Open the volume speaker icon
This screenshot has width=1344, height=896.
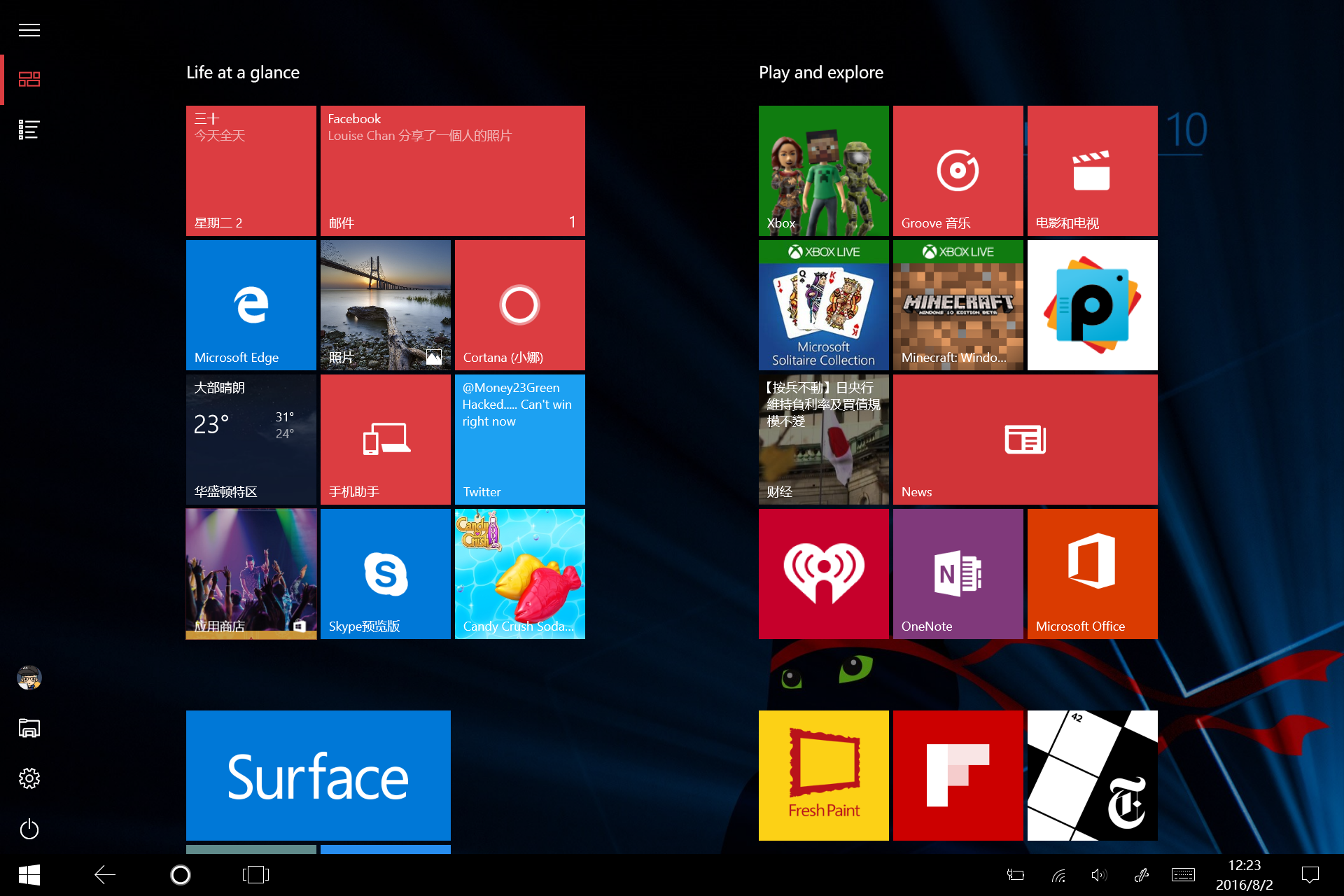(x=1099, y=875)
